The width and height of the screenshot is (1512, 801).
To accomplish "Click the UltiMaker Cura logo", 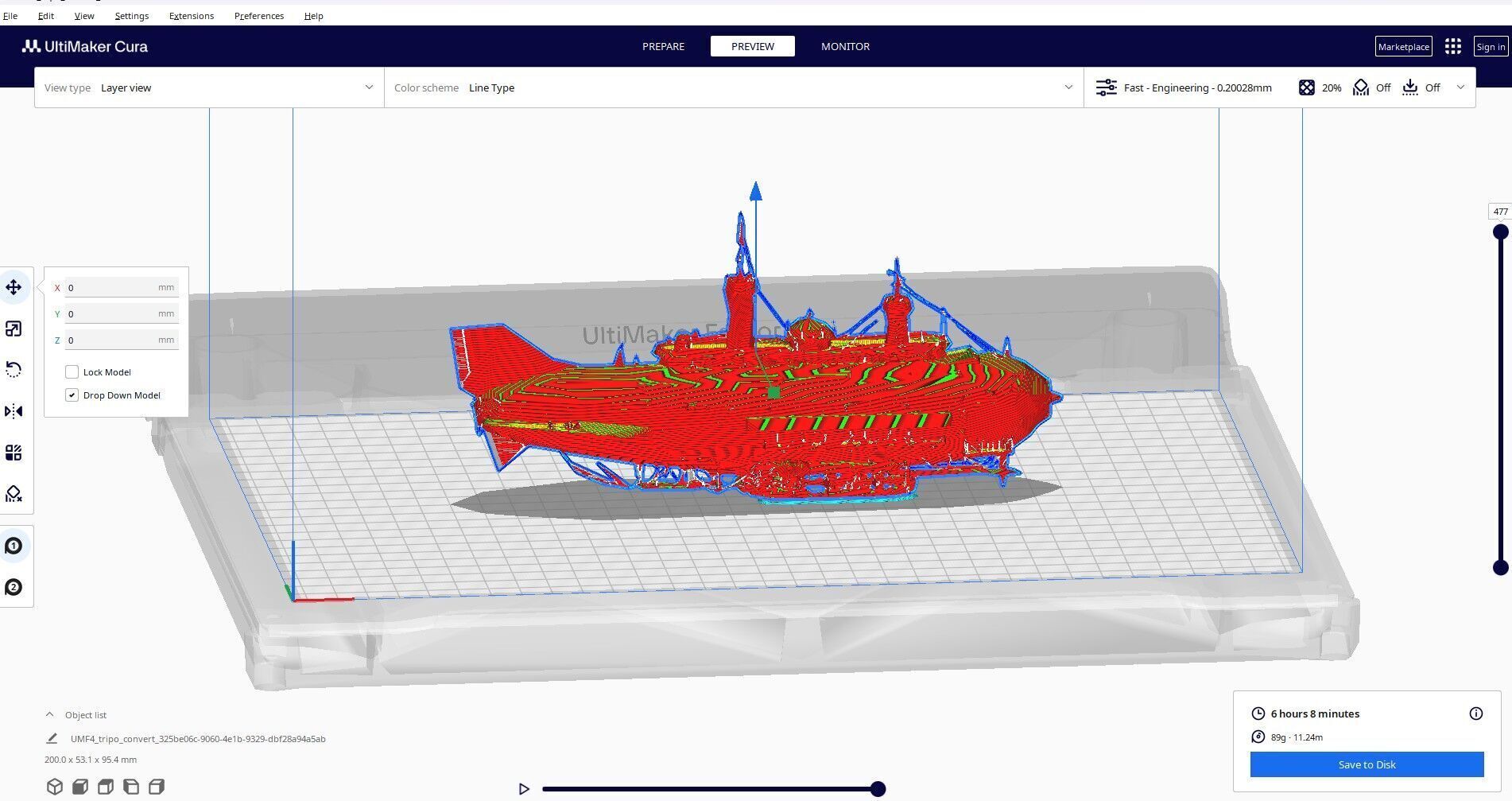I will 85,46.
